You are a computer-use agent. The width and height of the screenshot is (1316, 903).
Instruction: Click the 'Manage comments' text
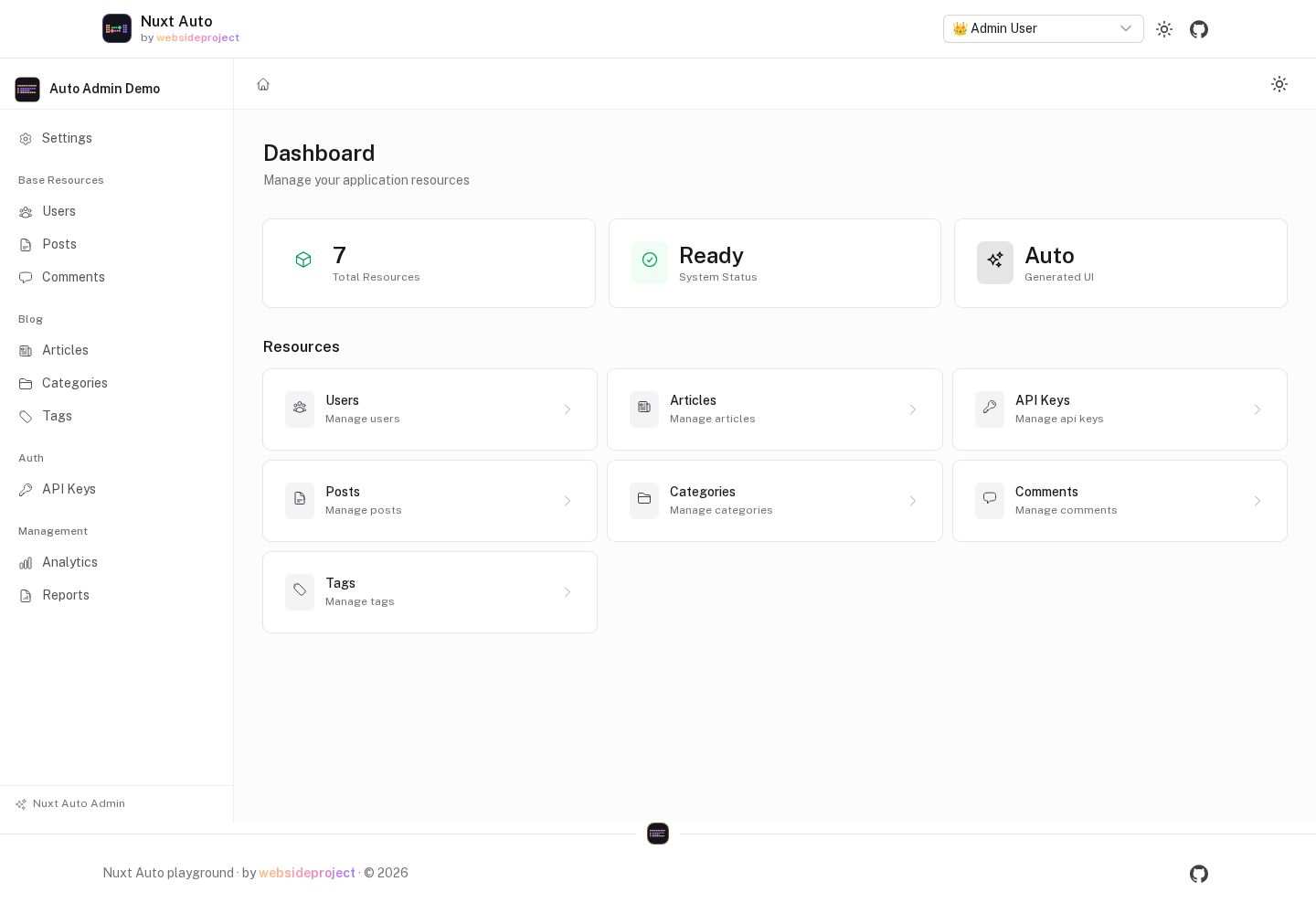click(1066, 510)
